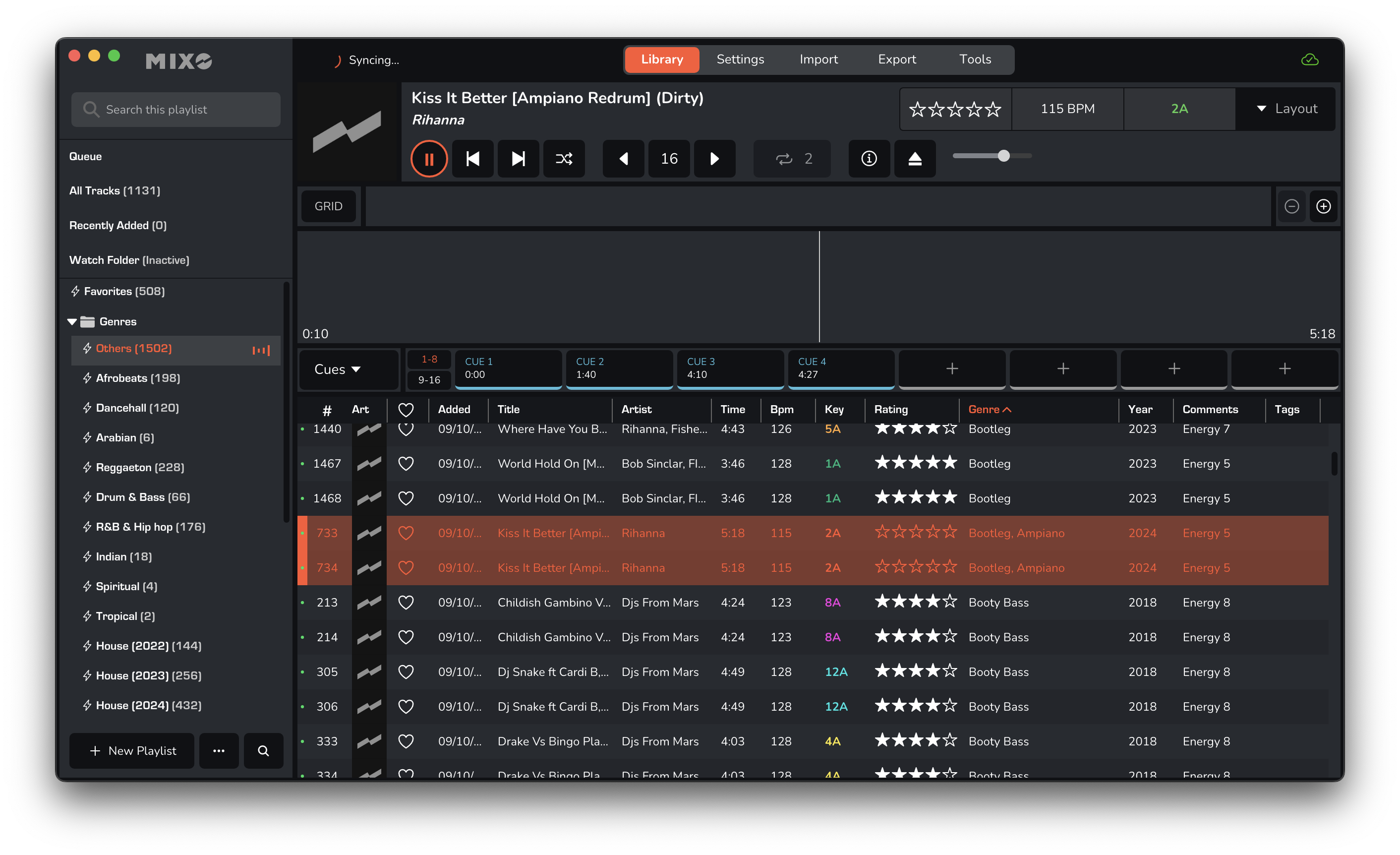The height and width of the screenshot is (855, 1400).
Task: Zoom in the waveform
Action: pos(1323,206)
